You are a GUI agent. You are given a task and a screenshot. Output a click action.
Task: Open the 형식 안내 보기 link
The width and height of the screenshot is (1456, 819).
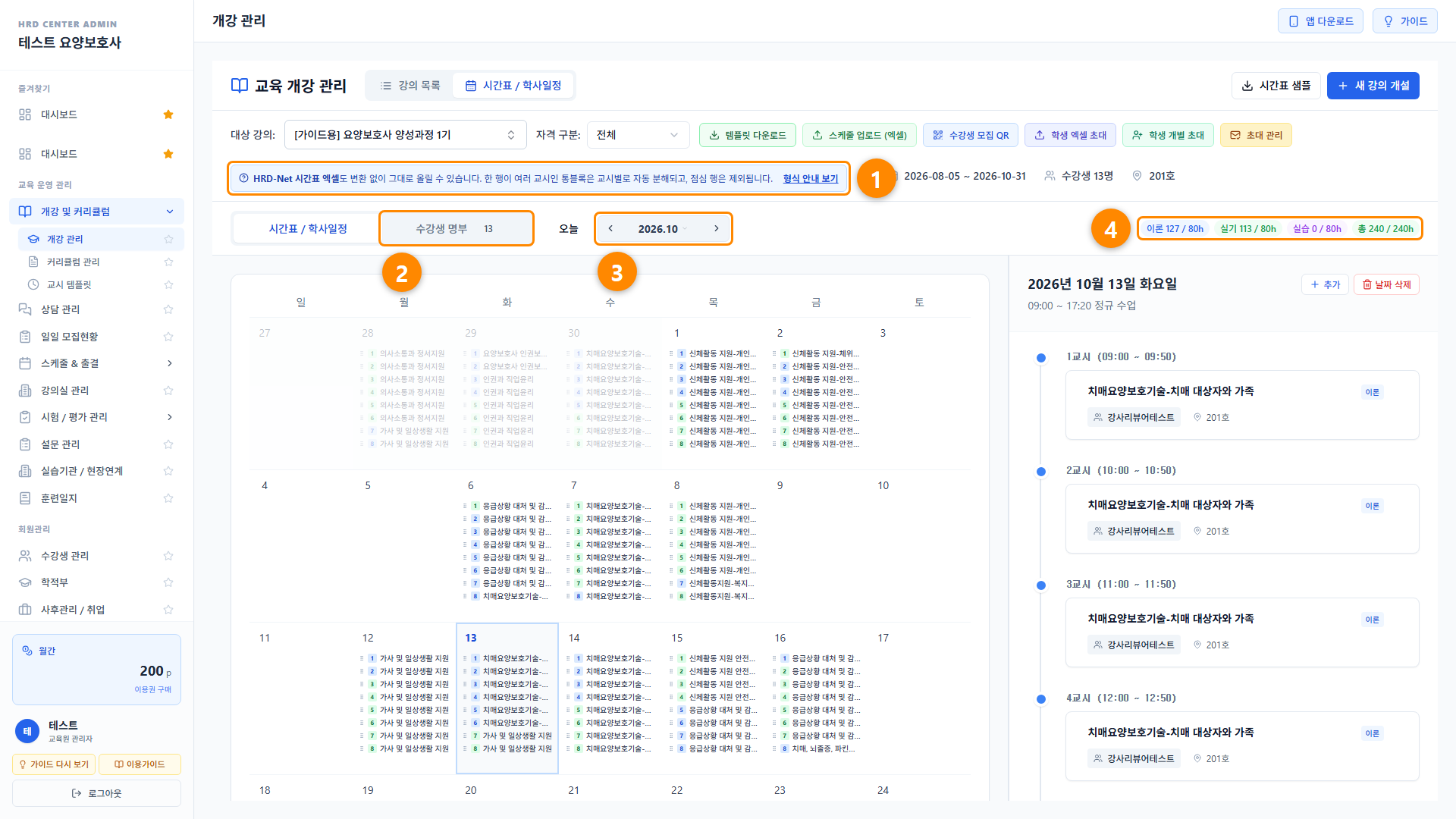pos(810,178)
